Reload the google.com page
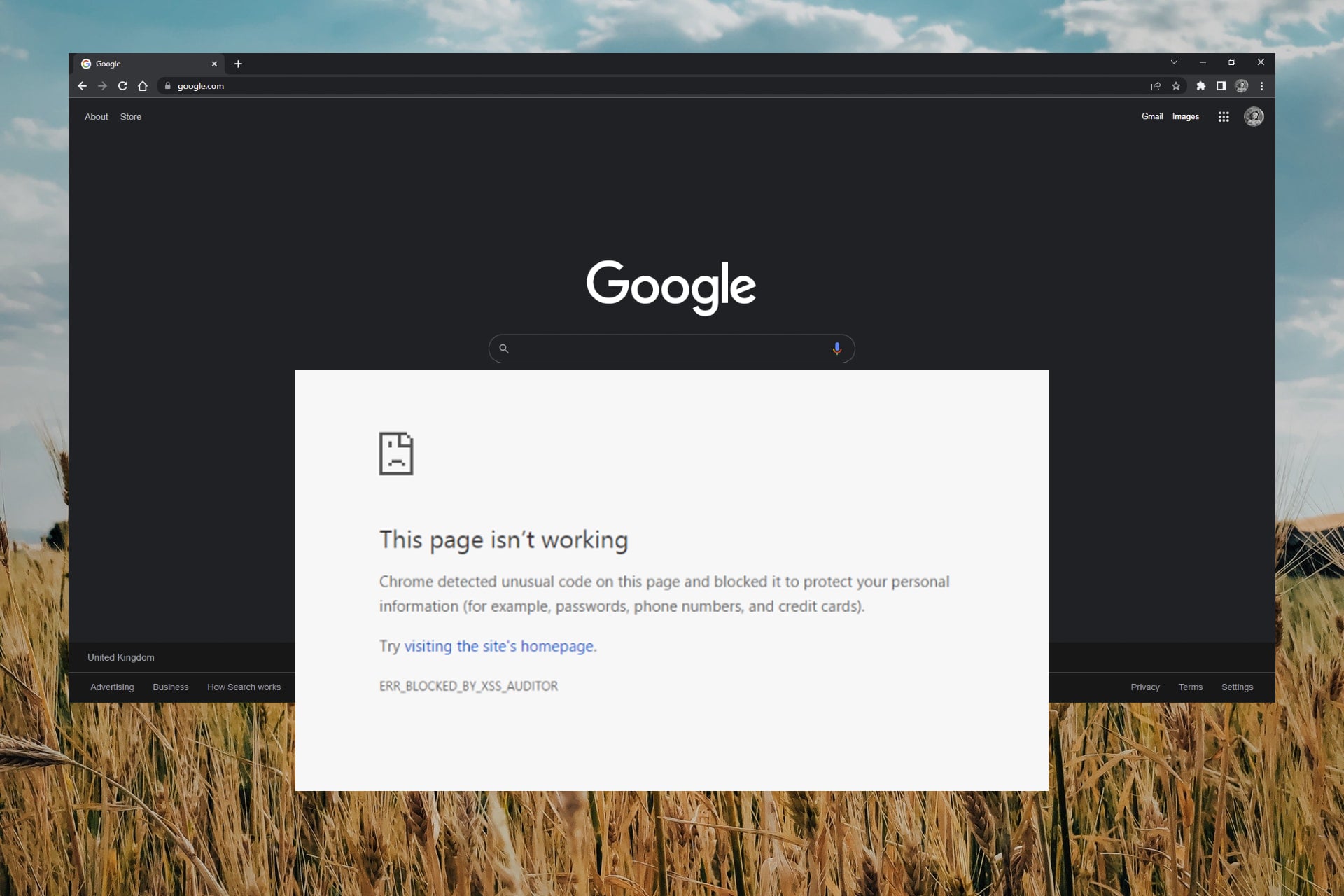Image resolution: width=1344 pixels, height=896 pixels. point(122,86)
